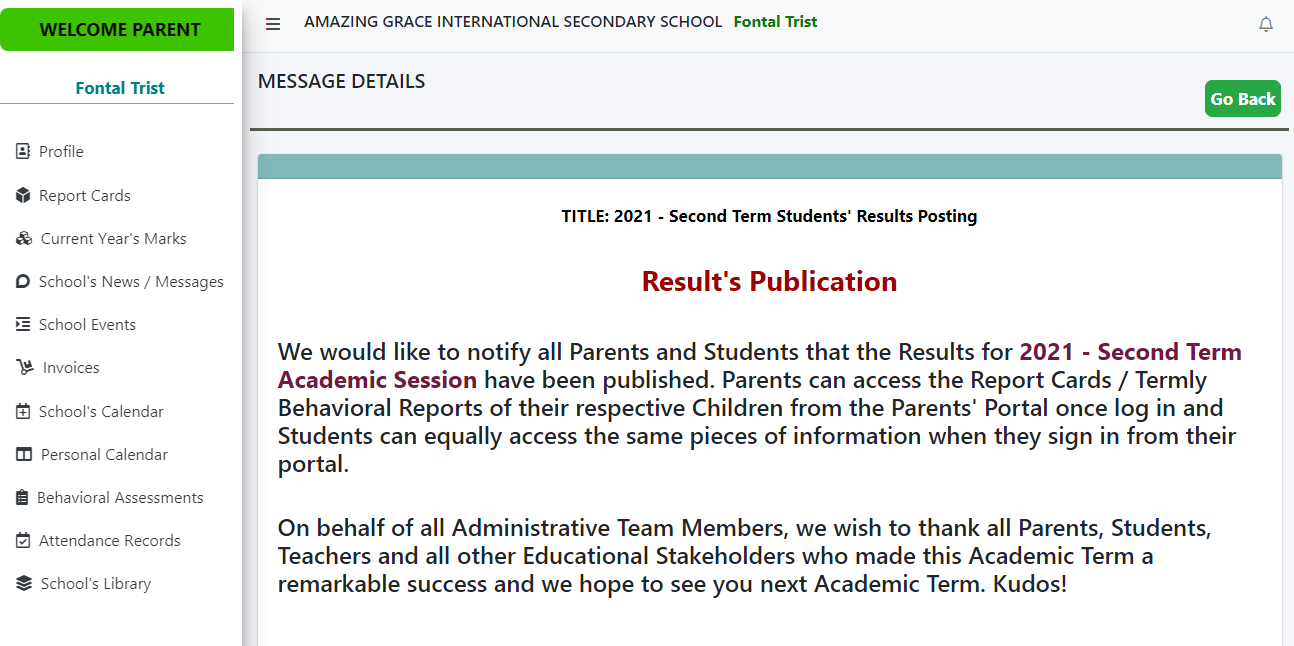Click the Attendance Records check icon
Screen dimensions: 1294x646
tap(23, 541)
